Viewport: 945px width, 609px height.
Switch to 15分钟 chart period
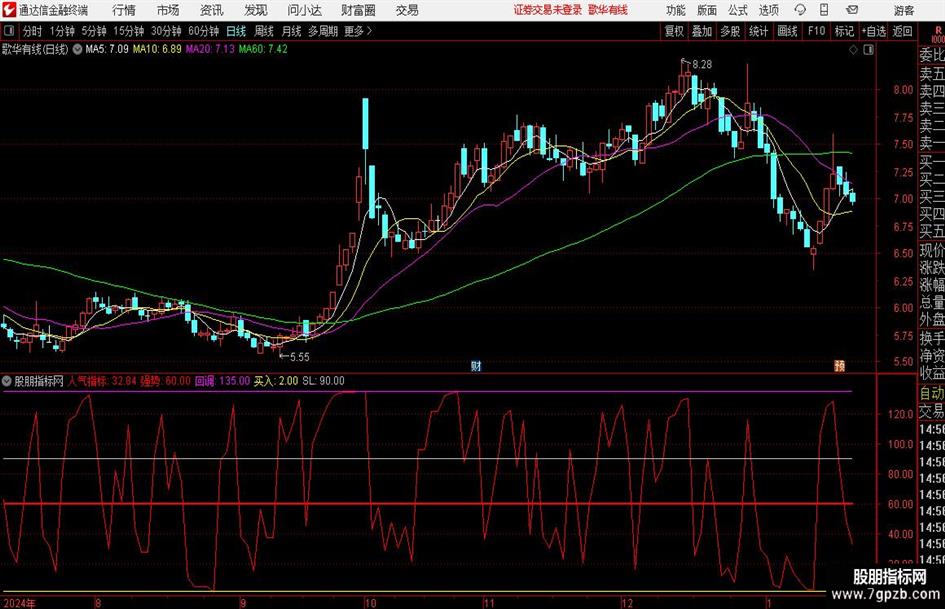(x=128, y=31)
